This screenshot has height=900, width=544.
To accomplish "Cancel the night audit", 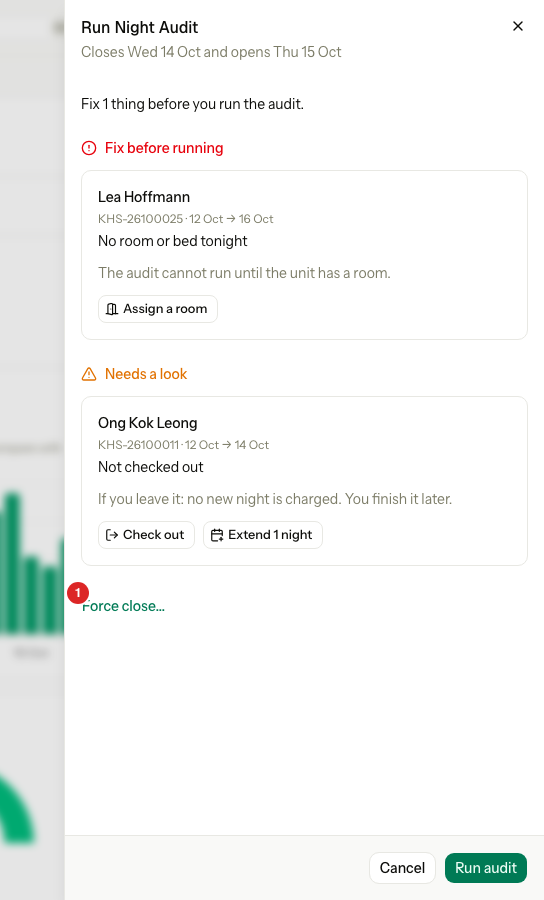I will (x=402, y=868).
